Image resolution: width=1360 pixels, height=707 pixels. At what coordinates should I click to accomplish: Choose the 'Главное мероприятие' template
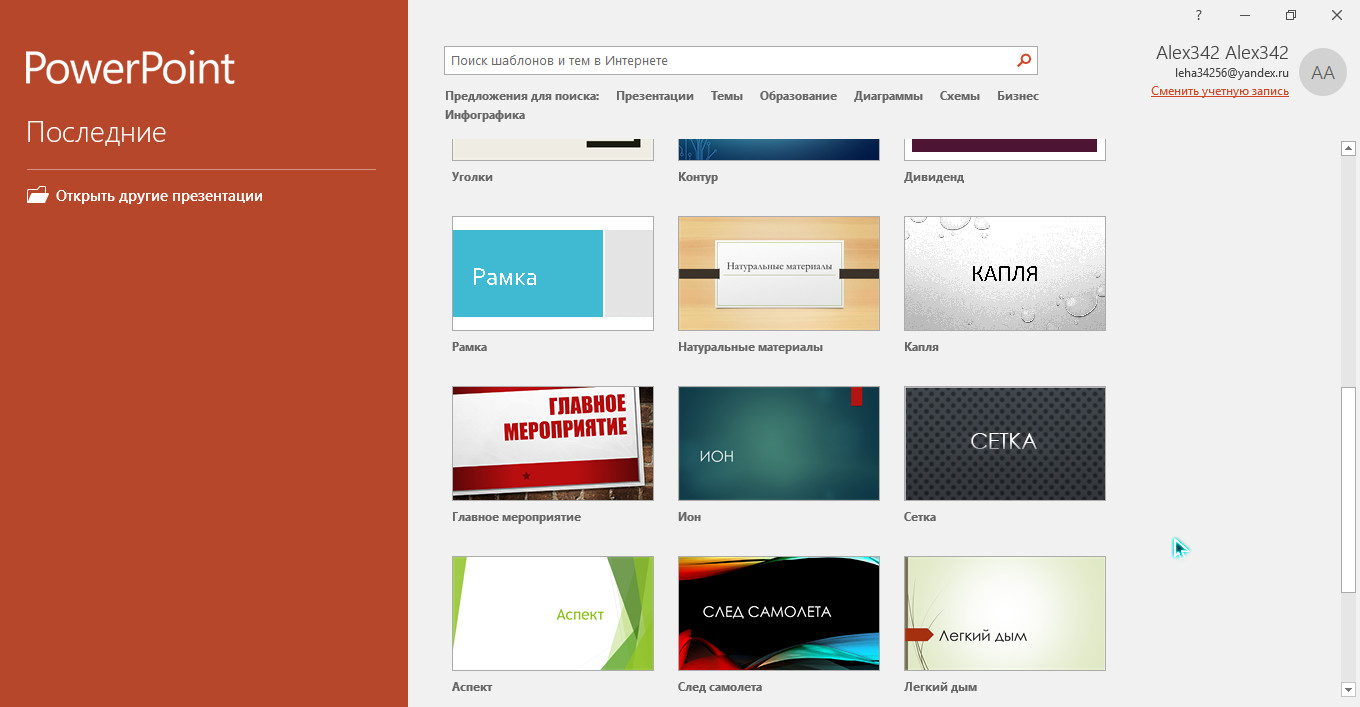(552, 443)
